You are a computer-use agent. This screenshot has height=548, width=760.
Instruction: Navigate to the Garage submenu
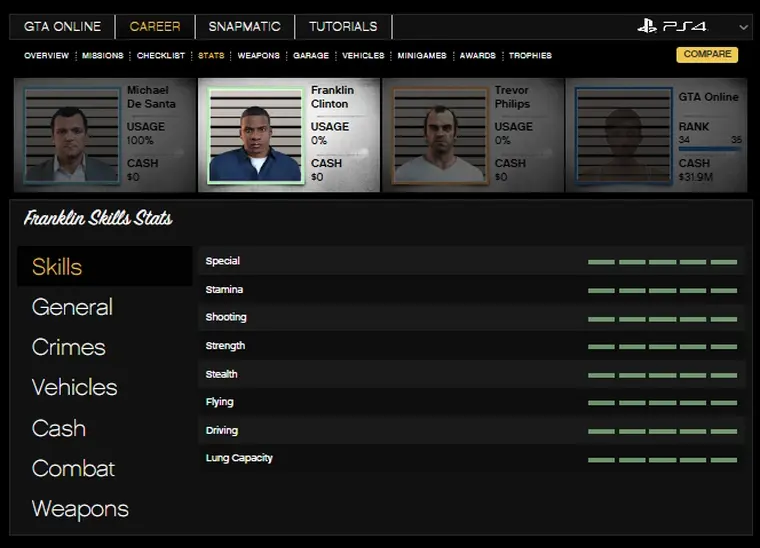(x=311, y=56)
